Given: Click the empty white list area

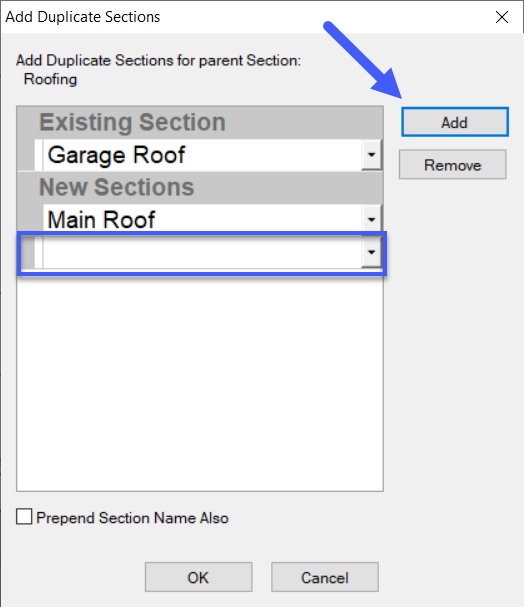Looking at the screenshot, I should 200,381.
